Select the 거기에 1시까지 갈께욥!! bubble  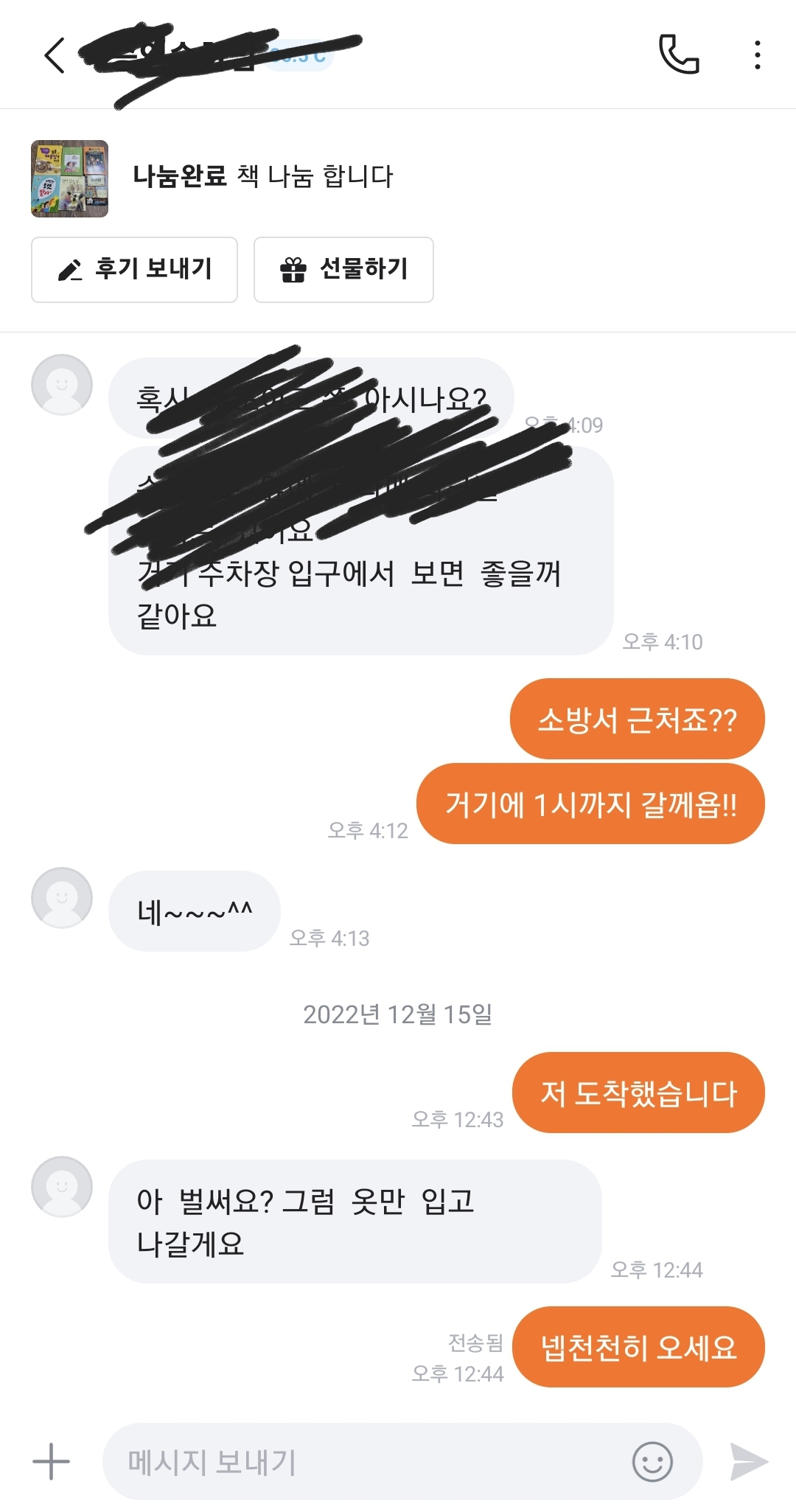point(590,804)
